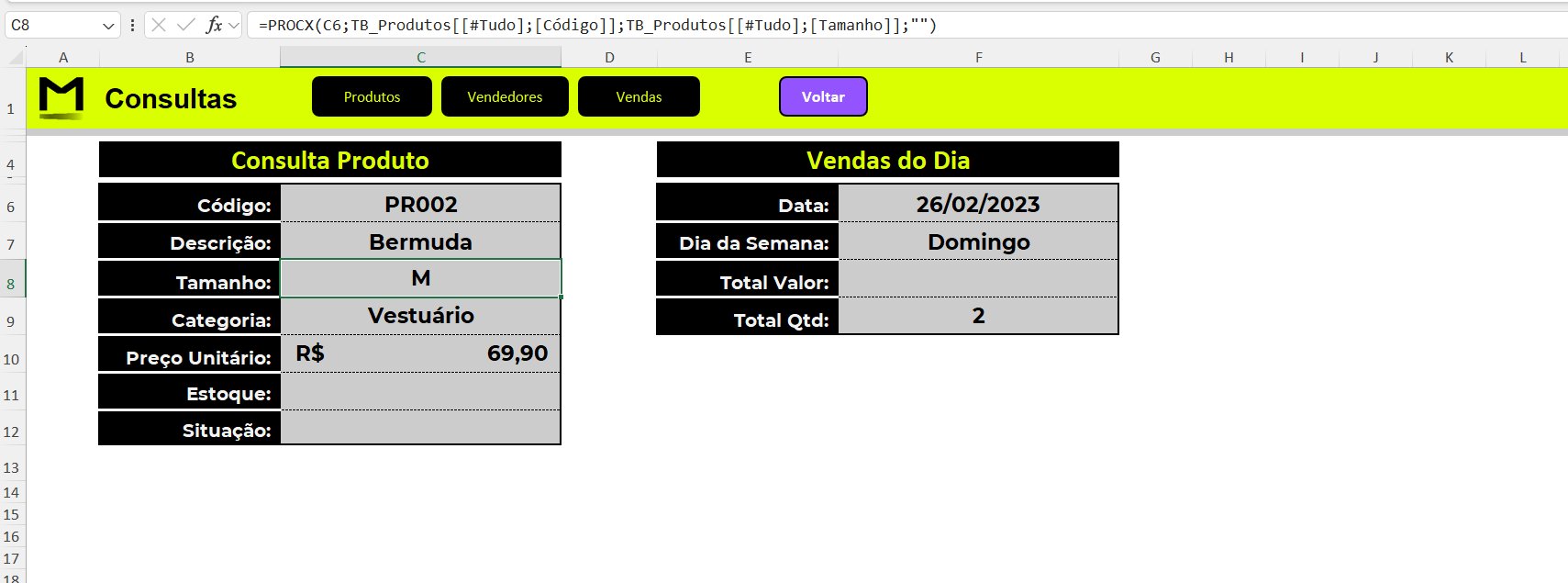Image resolution: width=1568 pixels, height=583 pixels.
Task: Click the three-dot formula bar handle
Action: tap(133, 25)
